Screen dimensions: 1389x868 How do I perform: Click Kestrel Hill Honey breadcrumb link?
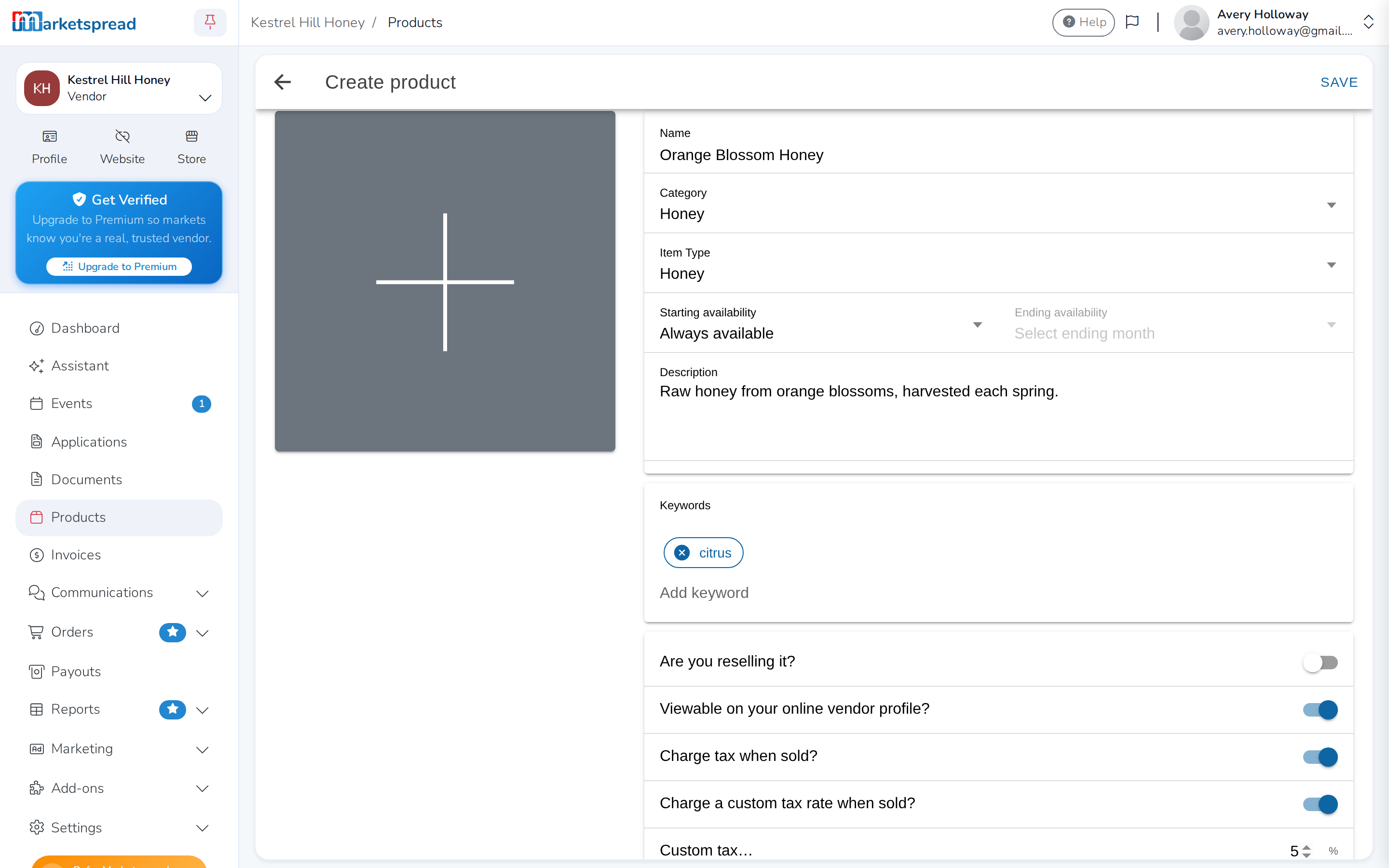coord(308,22)
